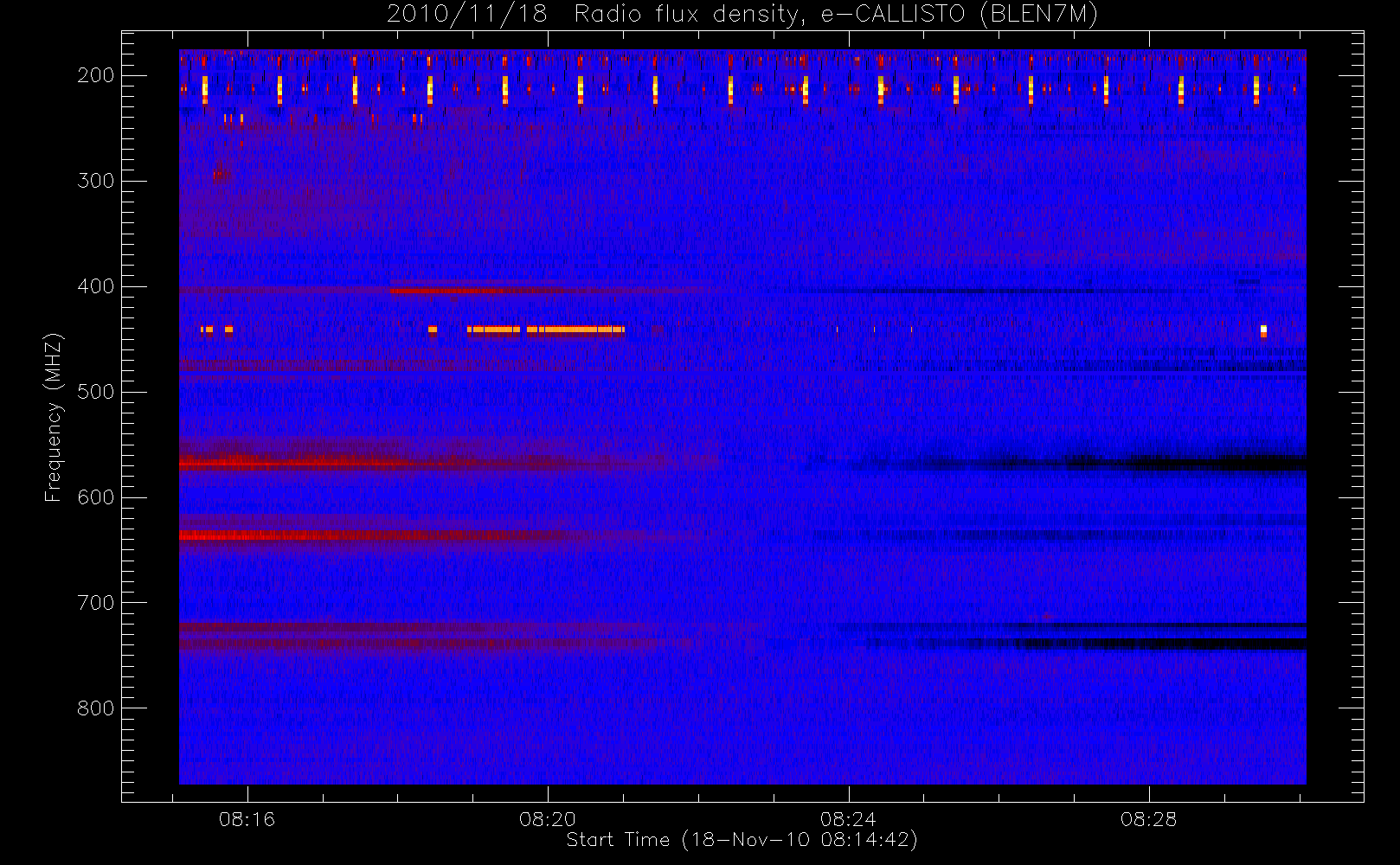Click the long orange burst near 440 MHz

point(545,330)
